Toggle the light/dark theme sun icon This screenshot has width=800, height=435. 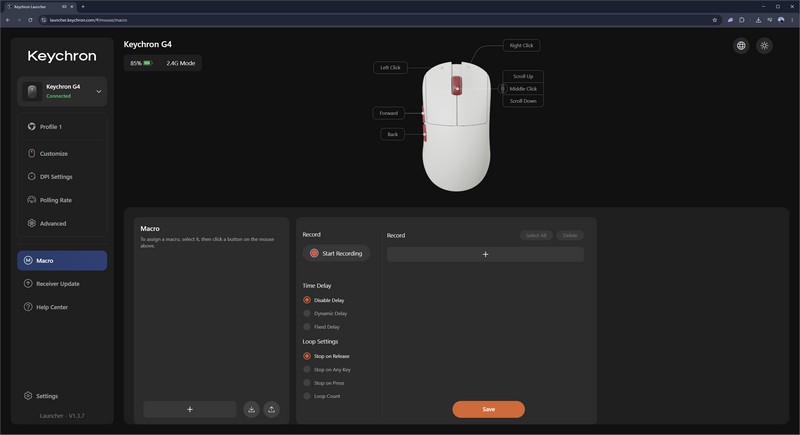(x=764, y=46)
